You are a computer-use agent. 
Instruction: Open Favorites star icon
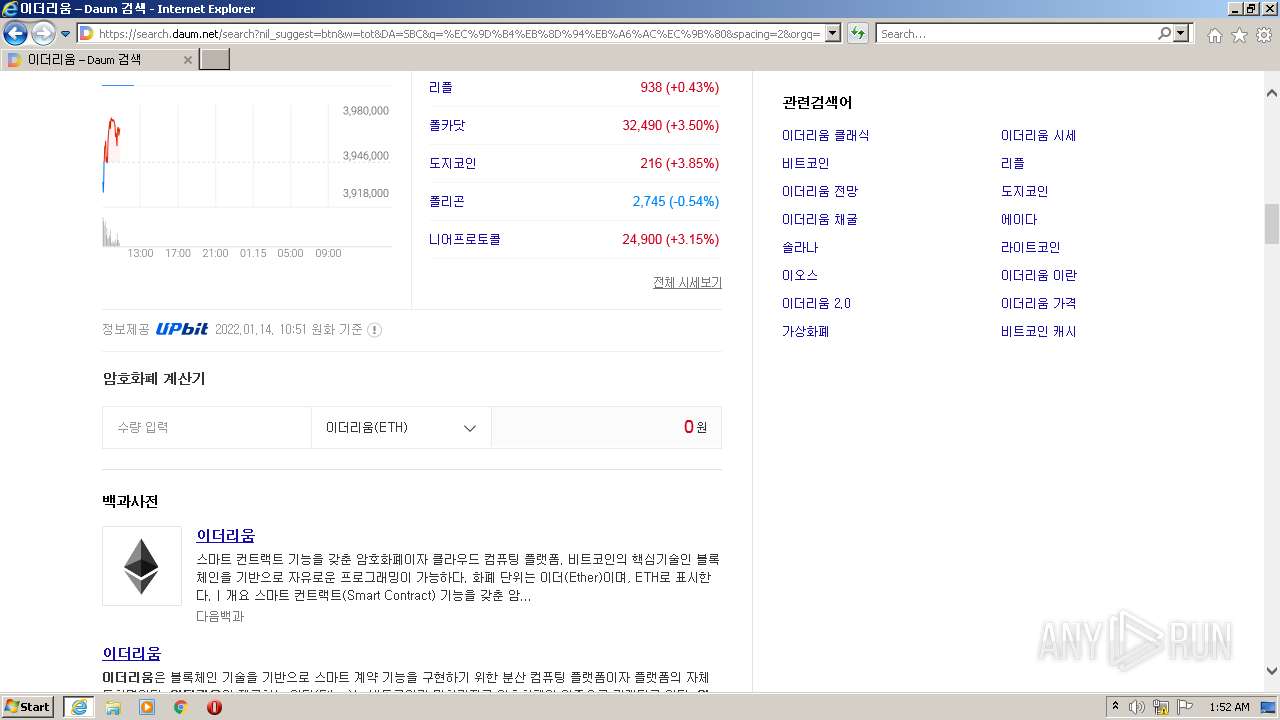coord(1239,35)
